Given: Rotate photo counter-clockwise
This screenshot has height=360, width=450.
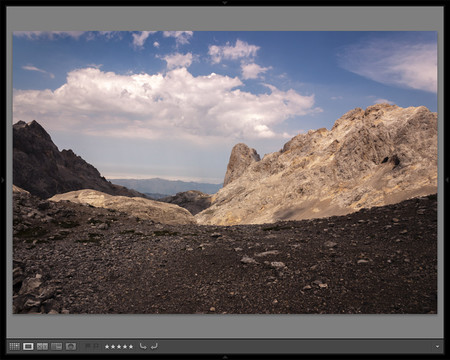Looking at the screenshot, I should (143, 346).
